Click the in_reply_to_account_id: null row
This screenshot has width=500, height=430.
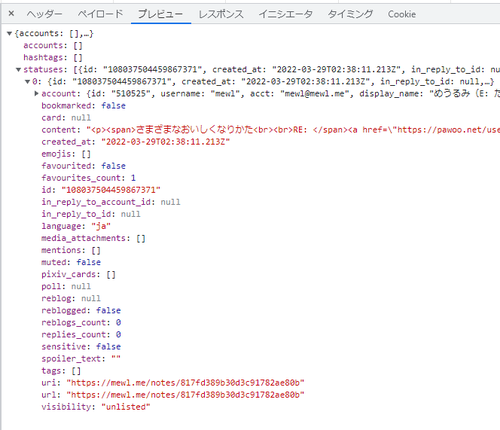point(111,202)
